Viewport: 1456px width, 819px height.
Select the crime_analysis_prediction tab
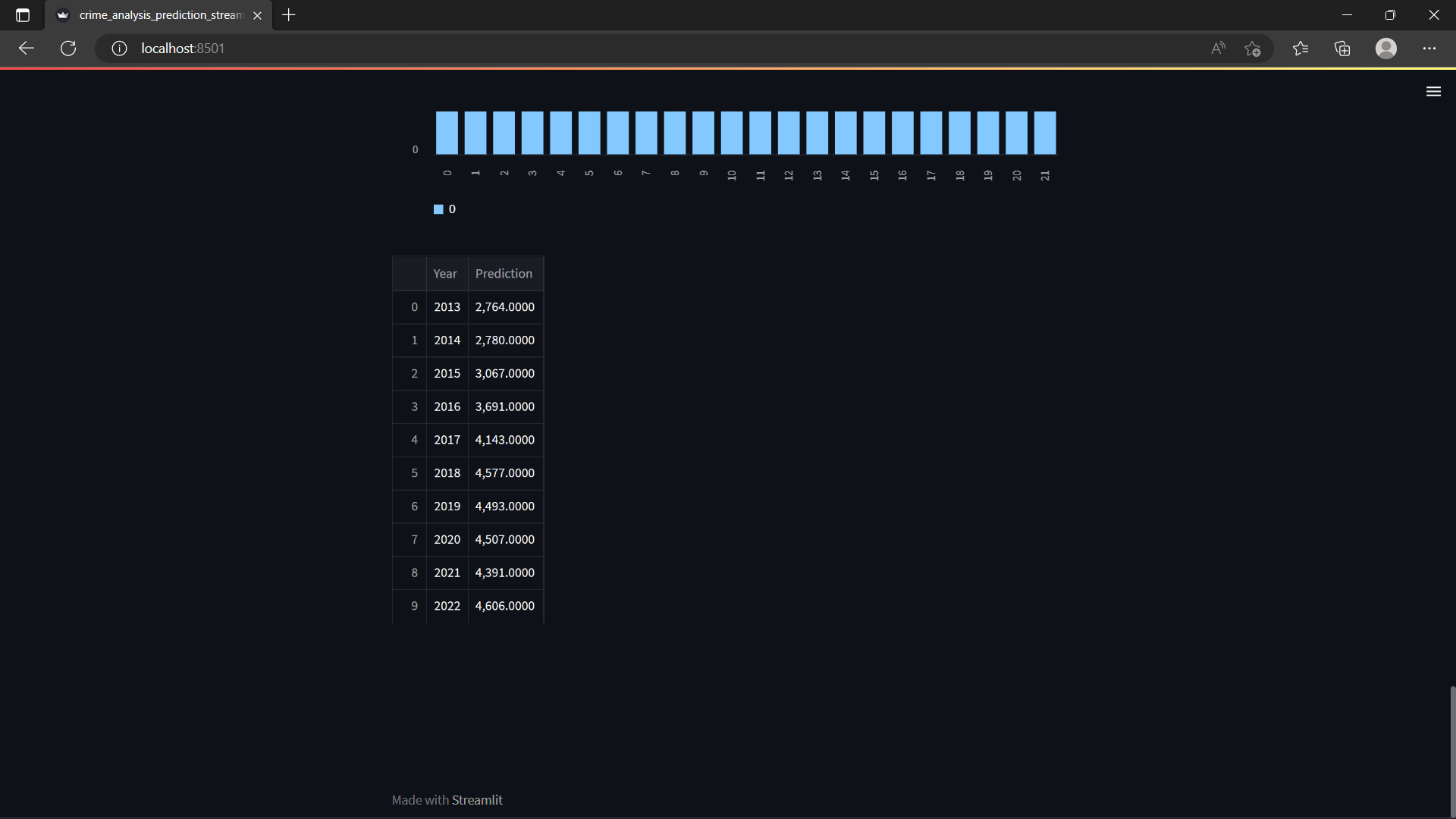pyautogui.click(x=159, y=15)
